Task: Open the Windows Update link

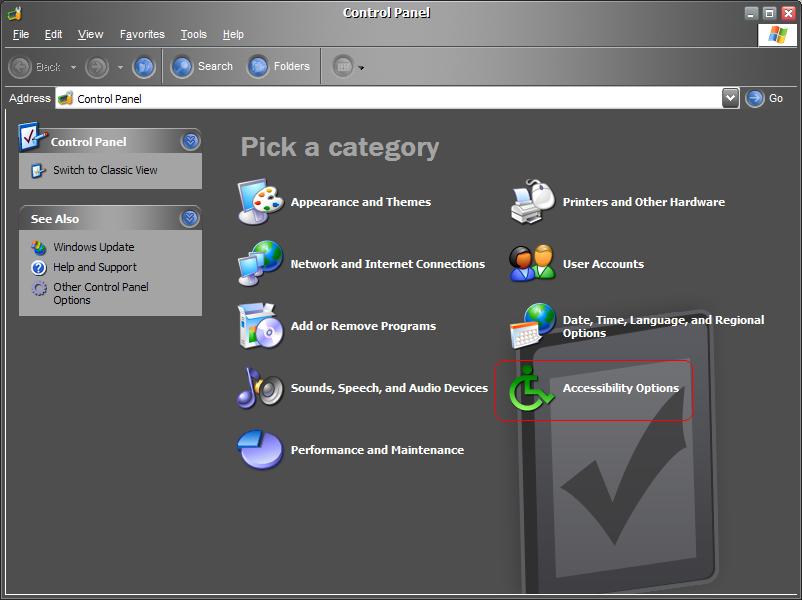Action: 94,247
